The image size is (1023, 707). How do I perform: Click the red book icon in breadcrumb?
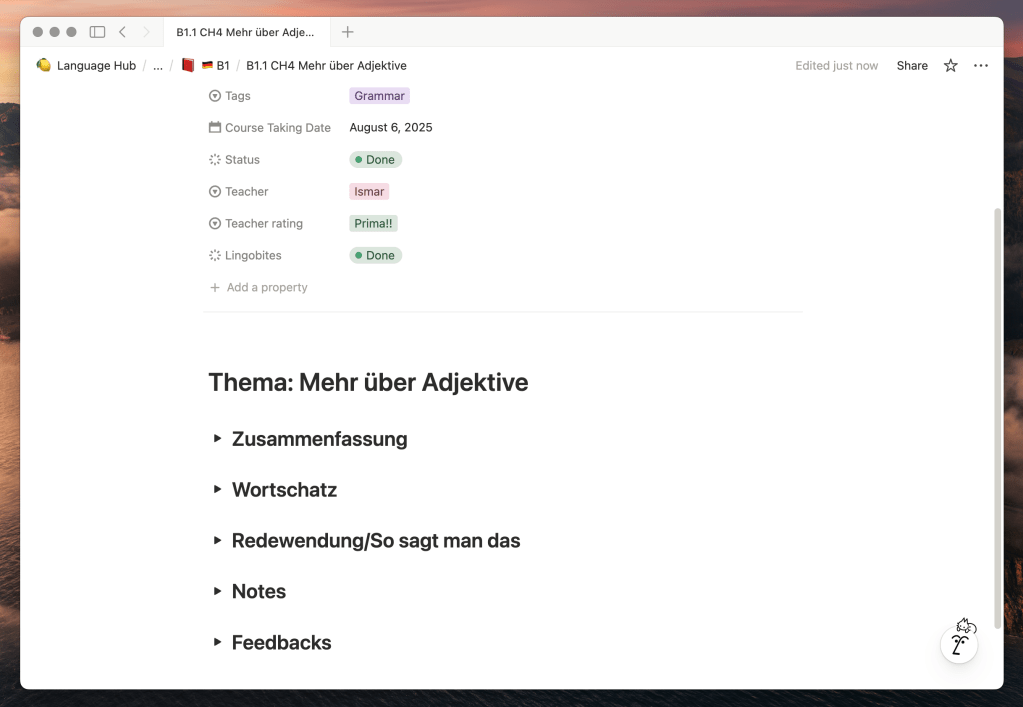[x=188, y=66]
